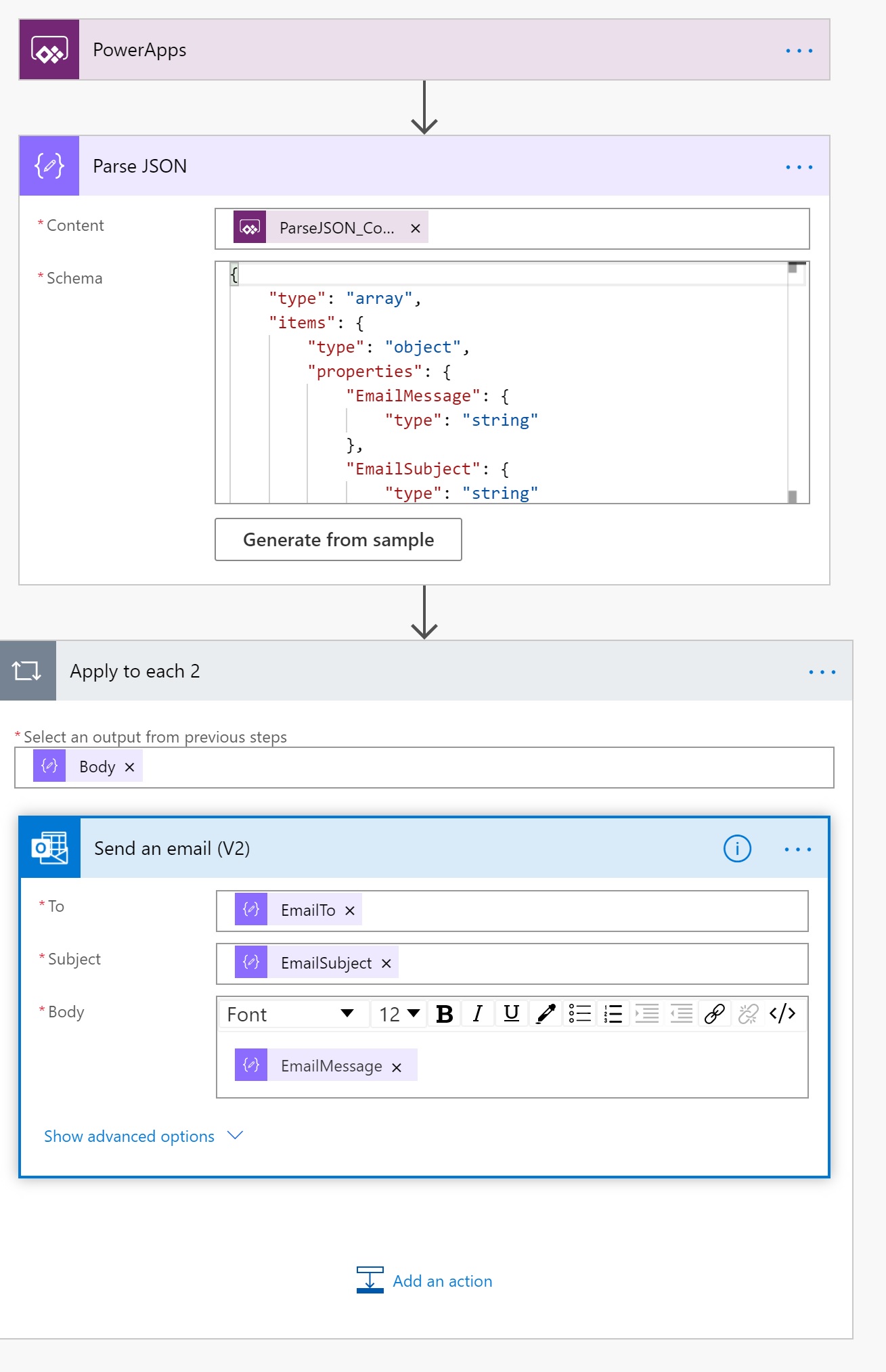Remove the EmailSubject token from Subject
Image resolution: width=886 pixels, height=1372 pixels.
(386, 964)
